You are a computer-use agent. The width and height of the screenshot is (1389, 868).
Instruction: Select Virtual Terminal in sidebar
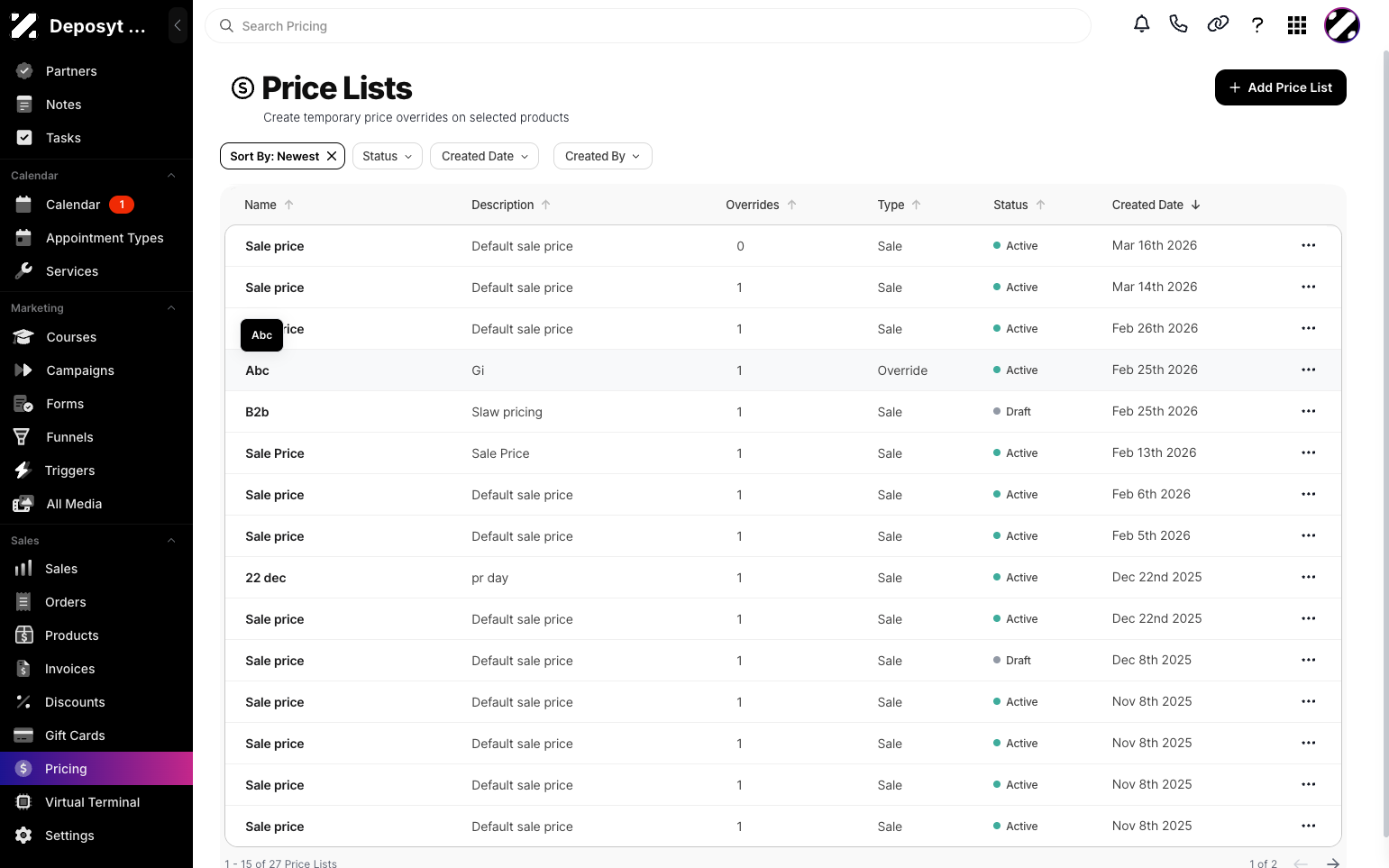pyautogui.click(x=96, y=802)
